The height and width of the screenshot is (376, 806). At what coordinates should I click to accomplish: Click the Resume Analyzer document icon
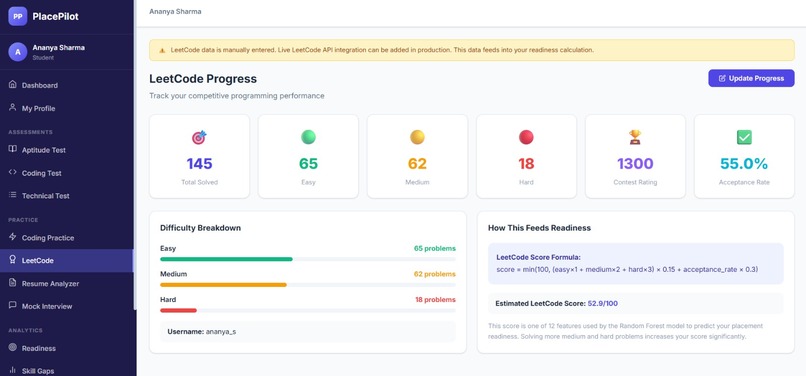pos(13,283)
